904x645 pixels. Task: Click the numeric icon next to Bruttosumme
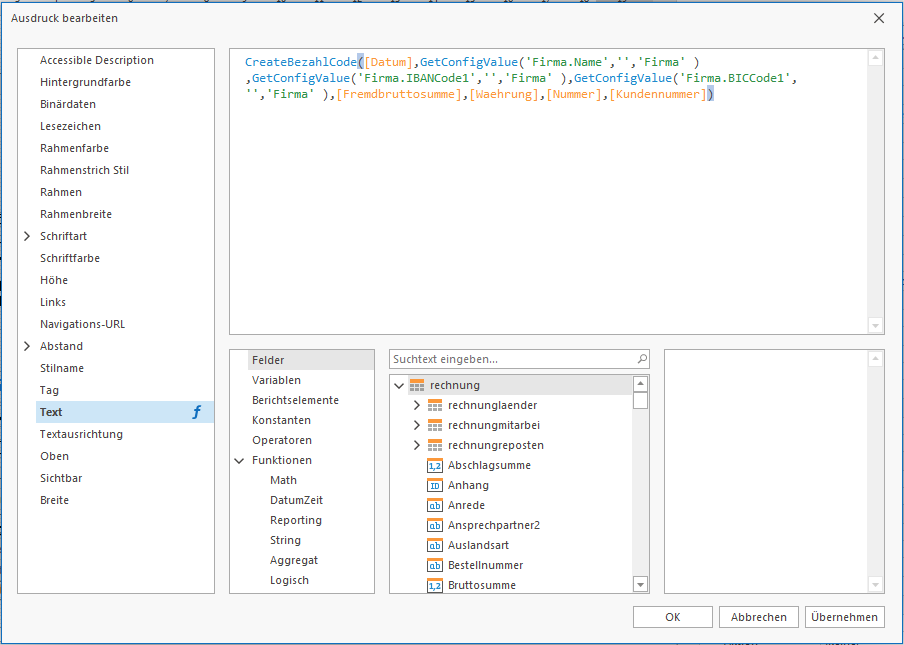(x=435, y=585)
